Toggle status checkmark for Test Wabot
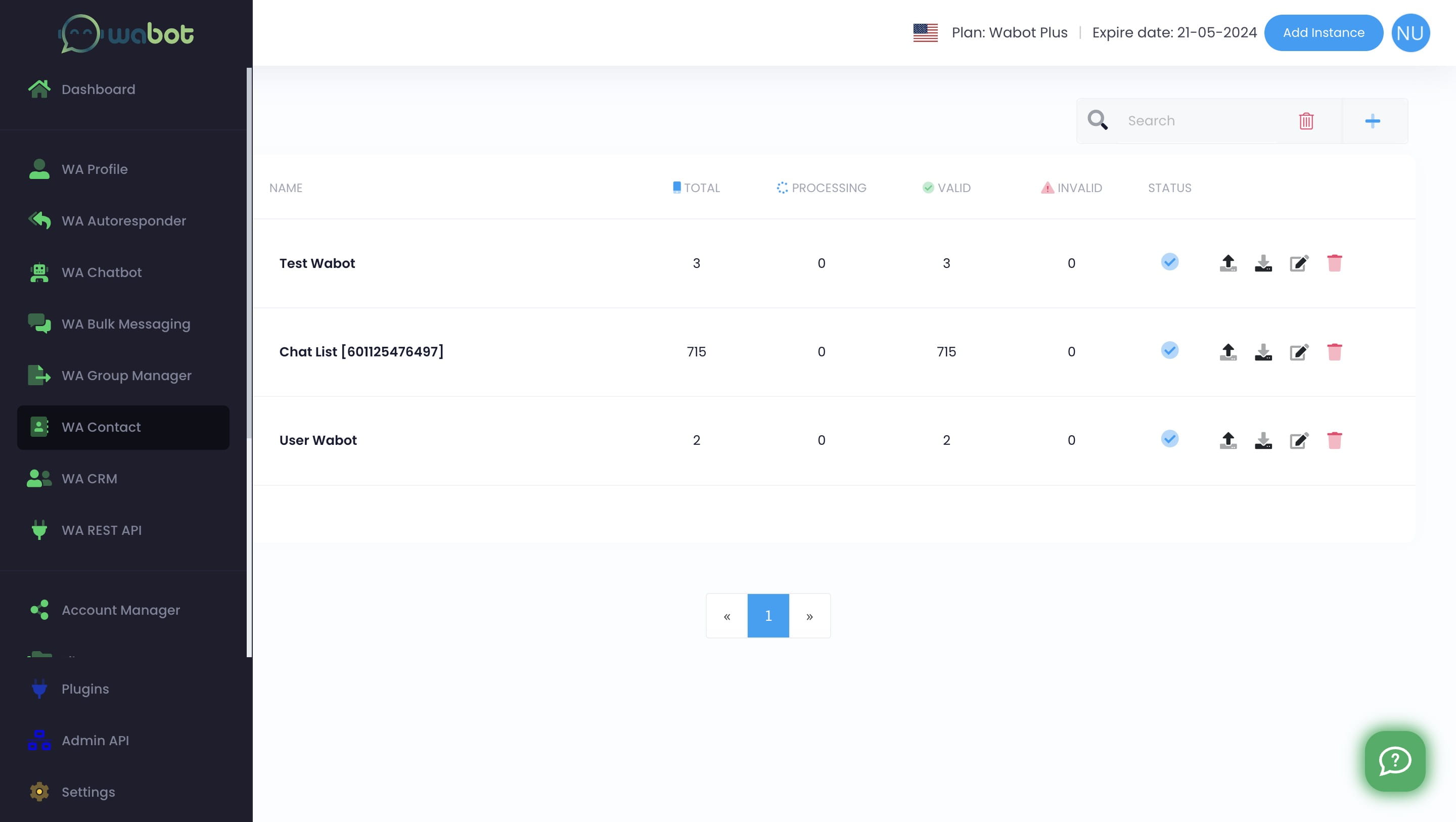The image size is (1456, 822). point(1170,263)
